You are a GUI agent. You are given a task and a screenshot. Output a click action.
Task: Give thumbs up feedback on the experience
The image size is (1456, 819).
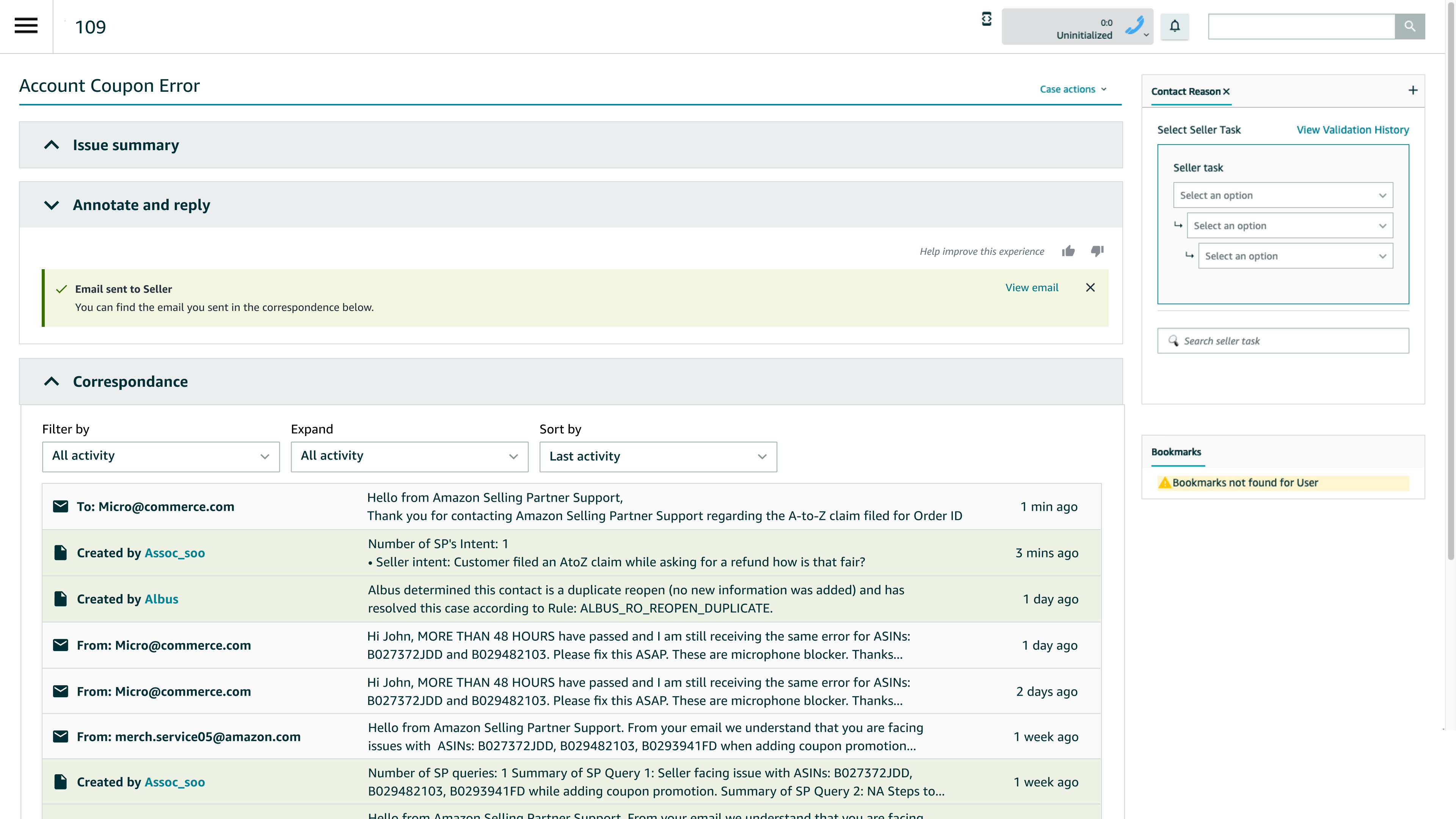pyautogui.click(x=1068, y=251)
